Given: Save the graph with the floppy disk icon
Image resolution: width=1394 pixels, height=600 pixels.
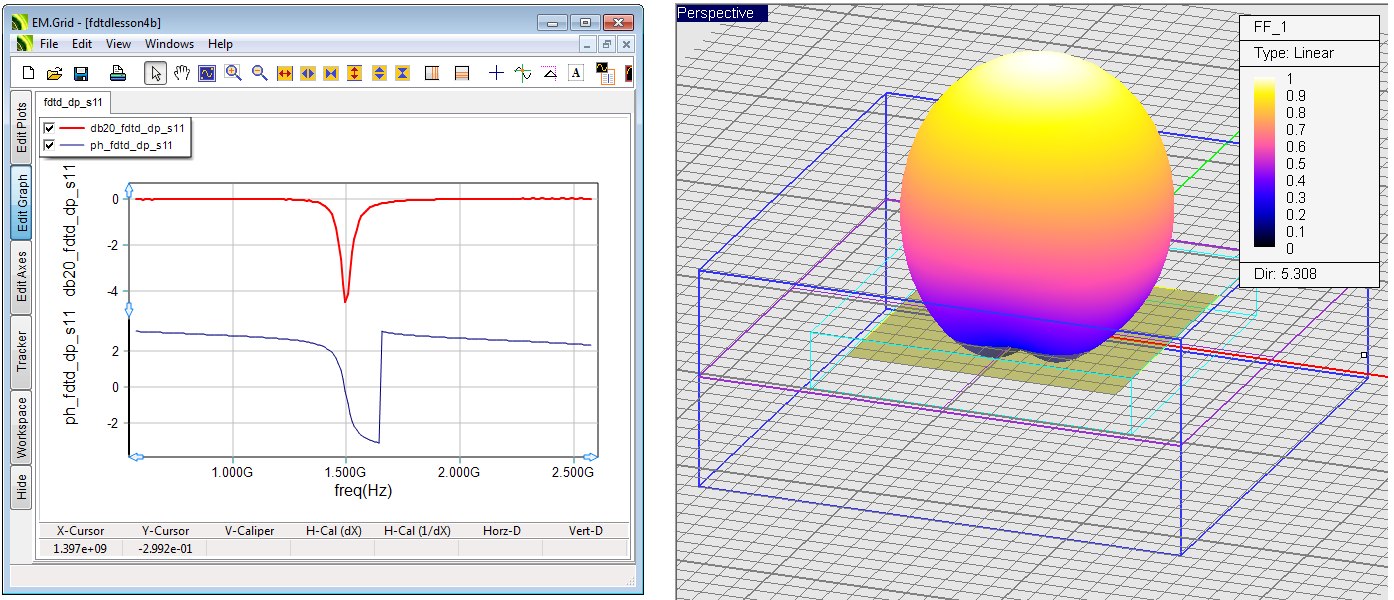Looking at the screenshot, I should [x=81, y=73].
